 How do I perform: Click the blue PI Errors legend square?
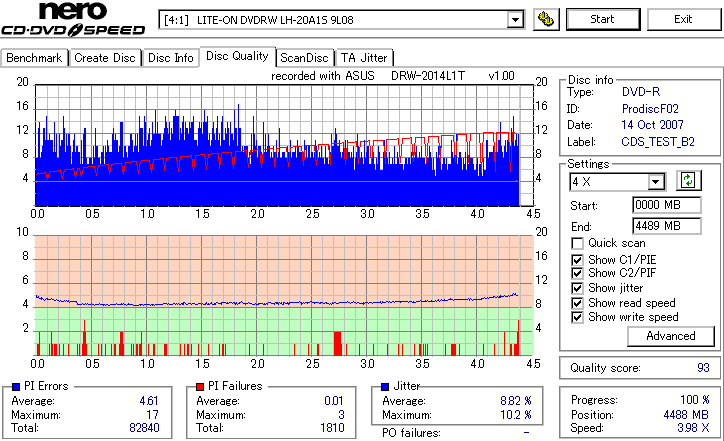coord(16,387)
